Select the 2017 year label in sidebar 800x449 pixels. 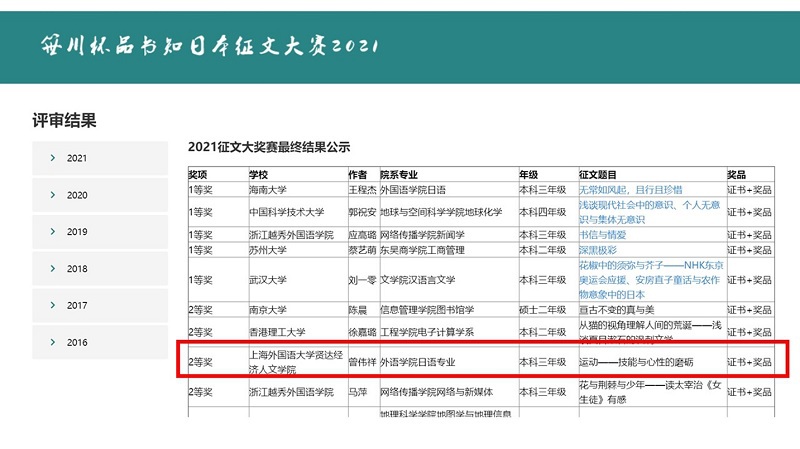(77, 305)
